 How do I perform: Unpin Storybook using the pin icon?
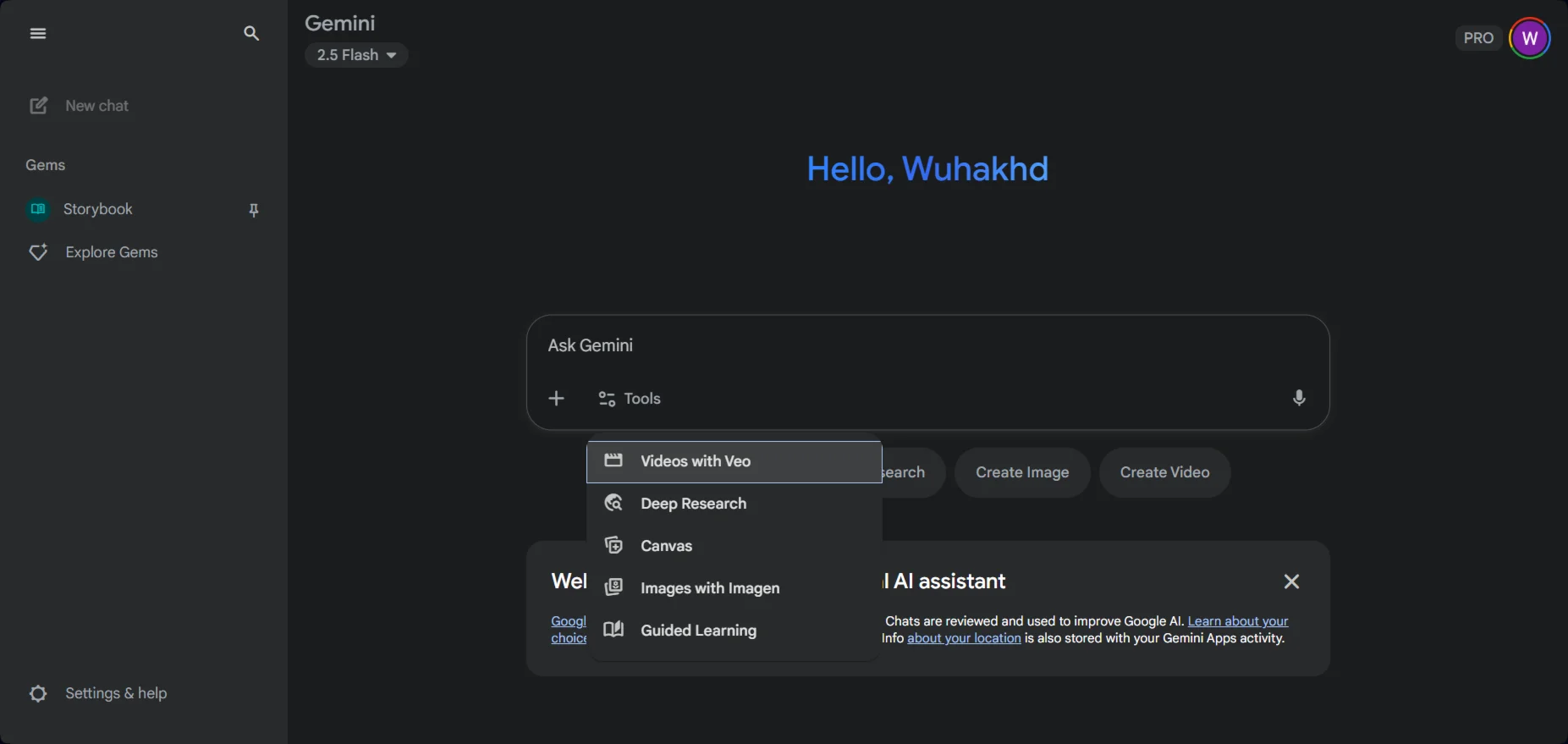pos(254,210)
